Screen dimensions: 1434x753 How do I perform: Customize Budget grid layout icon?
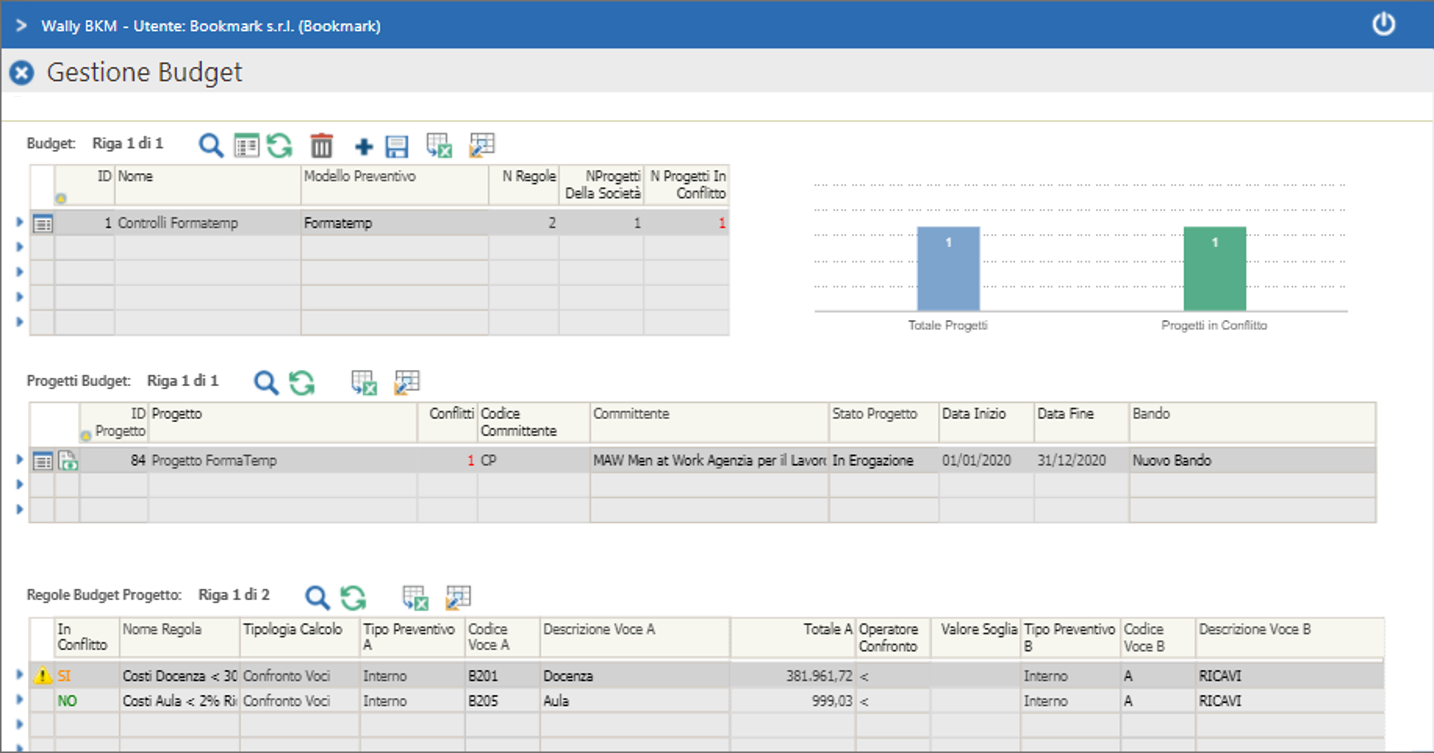482,146
